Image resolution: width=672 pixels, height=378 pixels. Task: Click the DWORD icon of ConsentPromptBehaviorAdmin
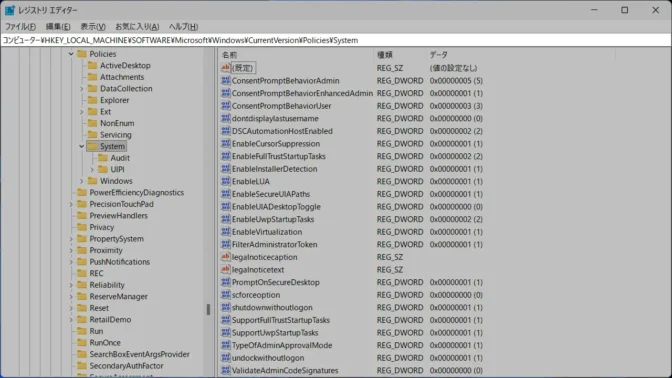(225, 81)
